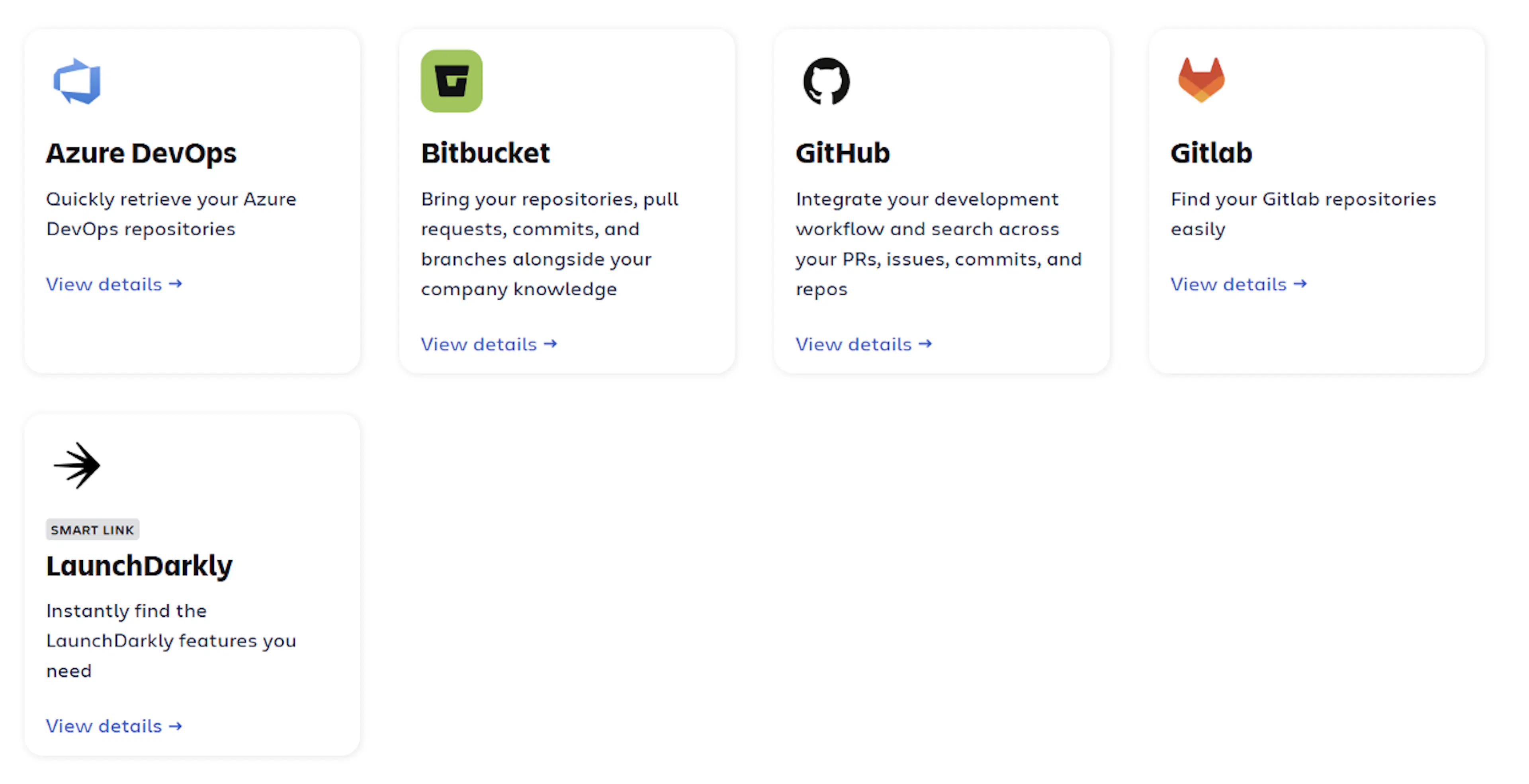Click the arrow next to LaunchDarkly View details
This screenshot has height=784, width=1529.
pos(175,726)
